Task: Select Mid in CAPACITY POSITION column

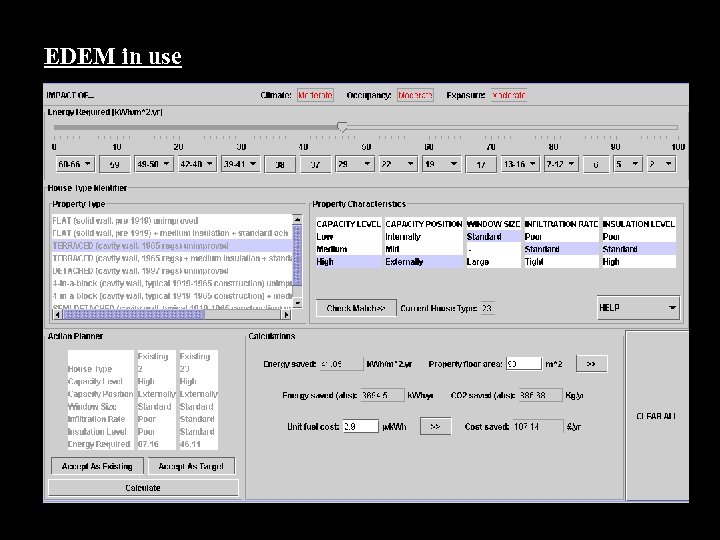Action: tap(424, 249)
